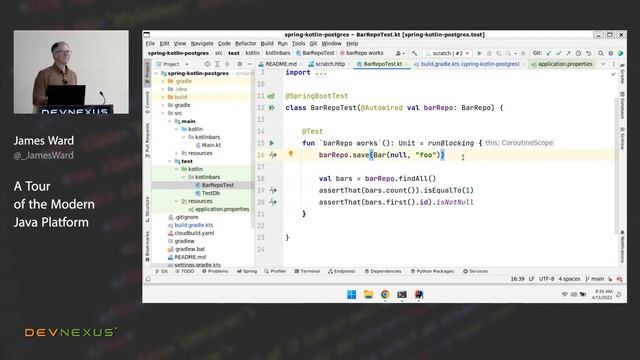Switch to scratch.http editor tab
This screenshot has width=640, height=360.
click(x=327, y=64)
